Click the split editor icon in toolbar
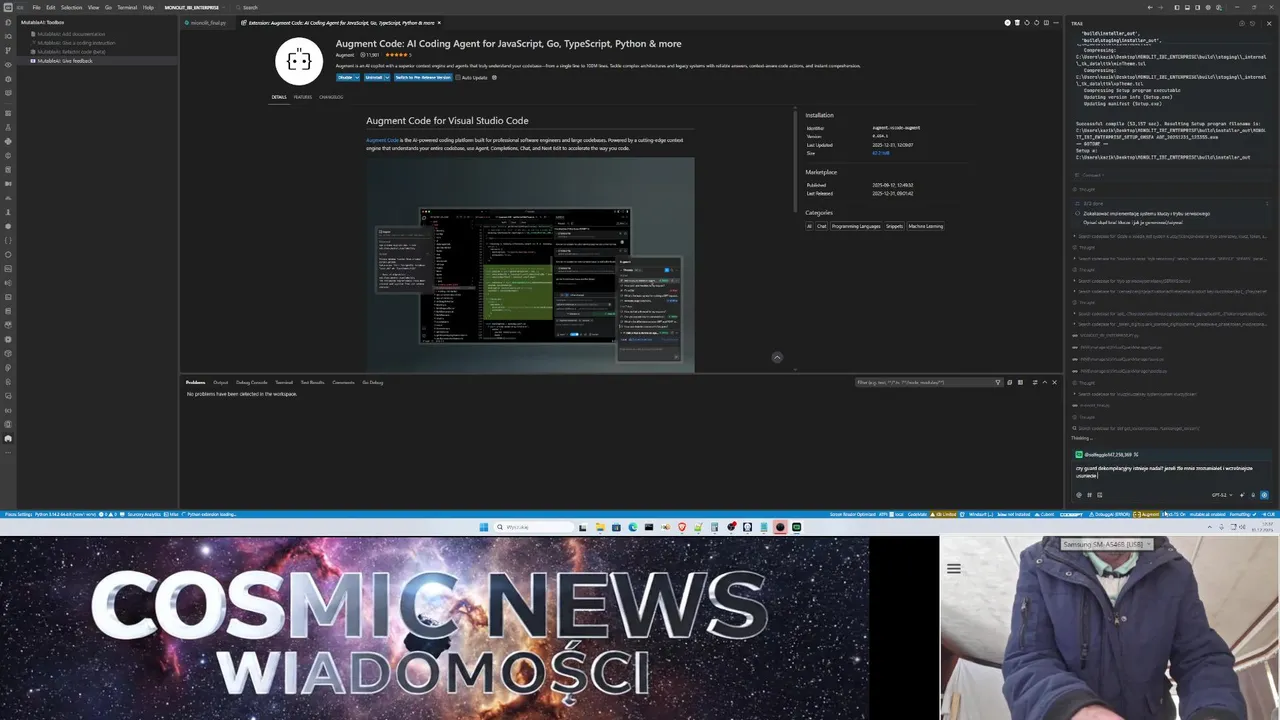The height and width of the screenshot is (720, 1280). click(1046, 23)
